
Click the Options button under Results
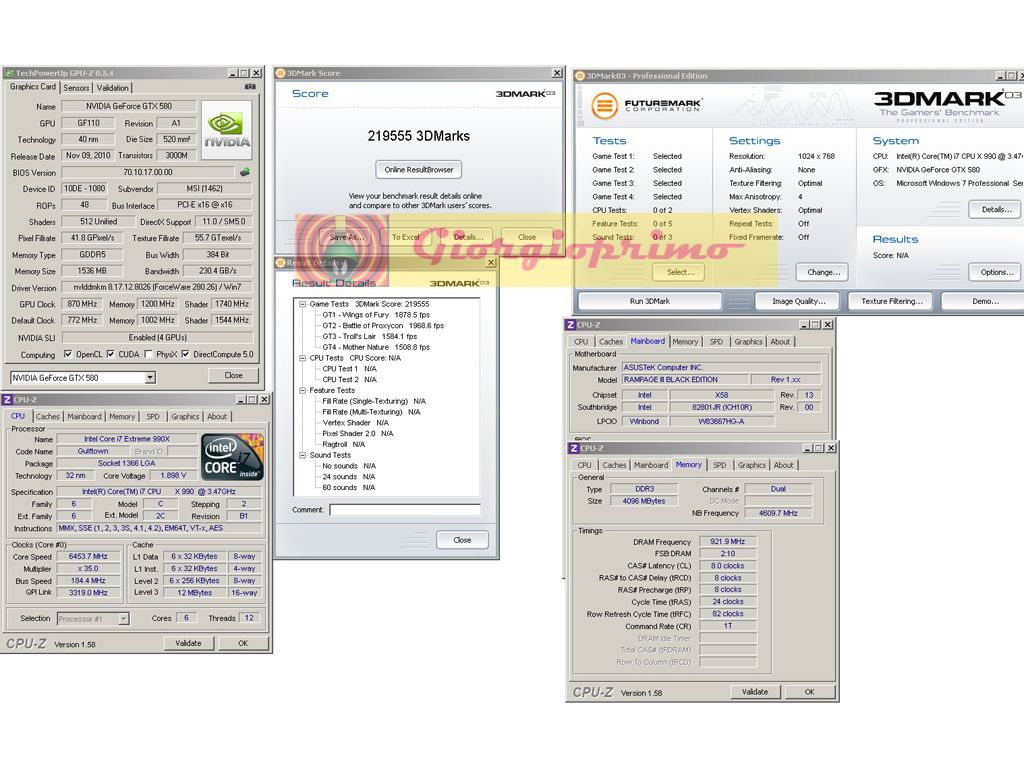pyautogui.click(x=996, y=272)
